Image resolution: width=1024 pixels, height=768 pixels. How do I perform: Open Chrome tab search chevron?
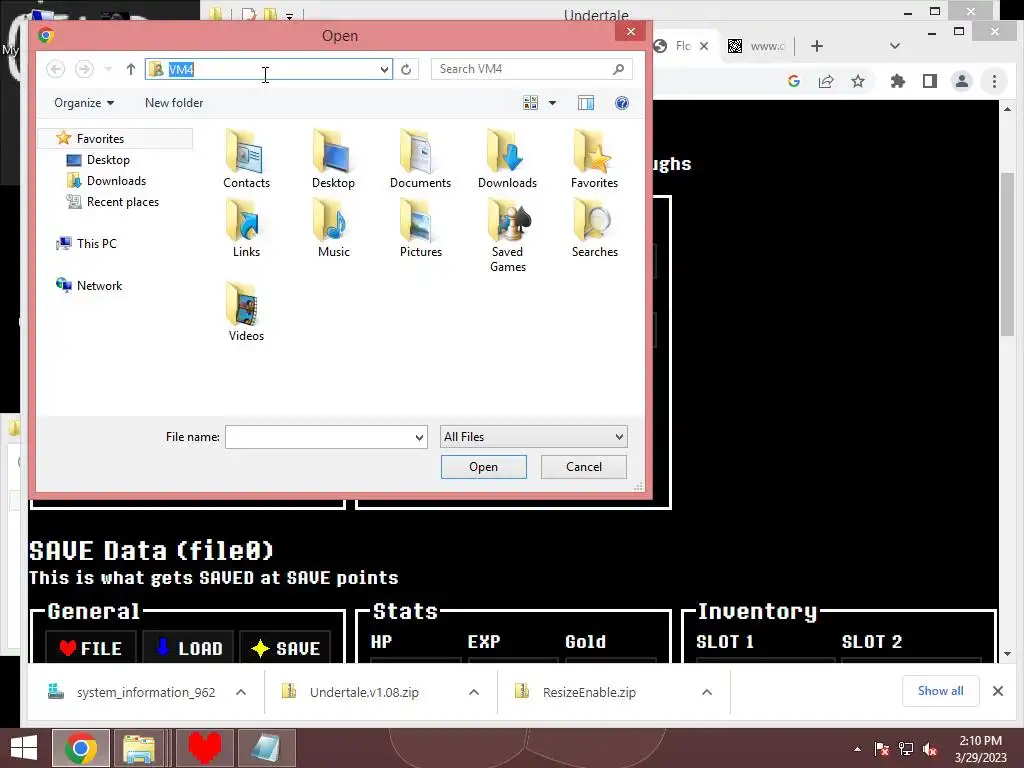tap(895, 46)
